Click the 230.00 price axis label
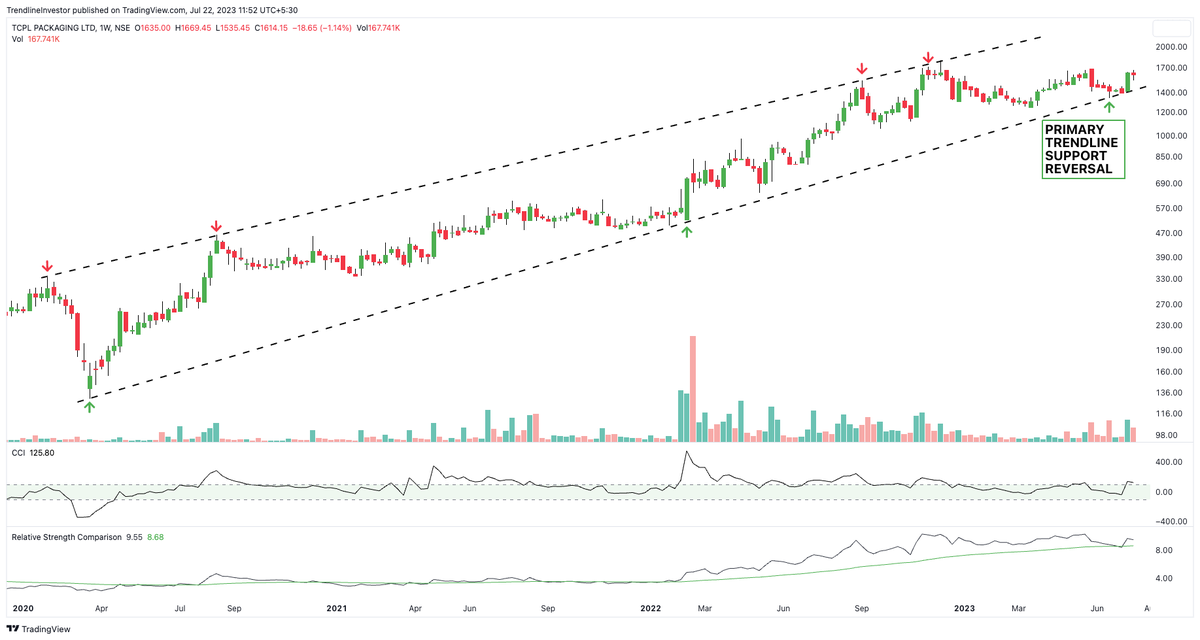This screenshot has width=1200, height=640. click(x=1170, y=325)
